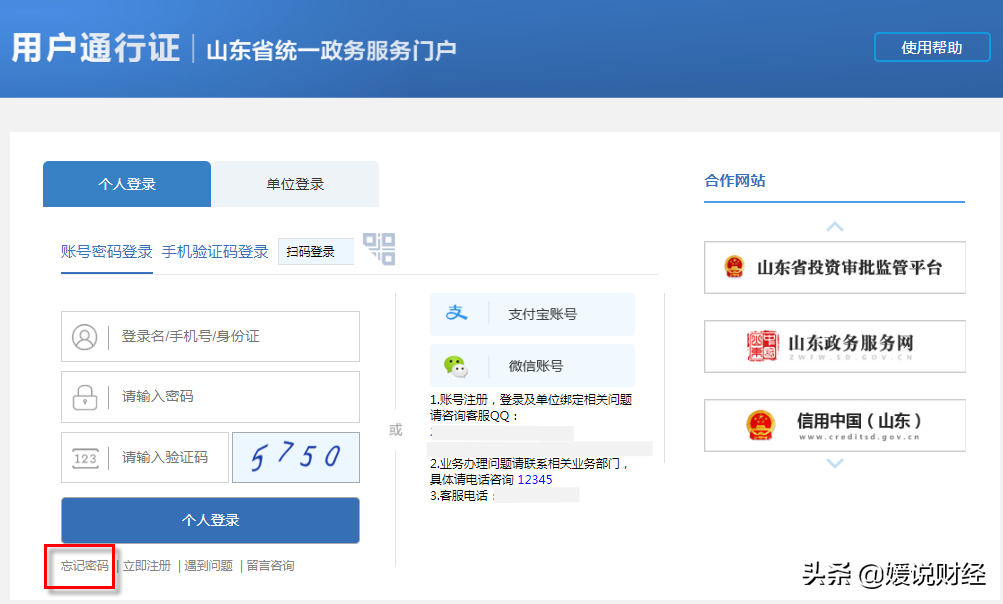The width and height of the screenshot is (1003, 604).
Task: Click the 山东省统一政务服务门户 header text
Action: (x=331, y=51)
